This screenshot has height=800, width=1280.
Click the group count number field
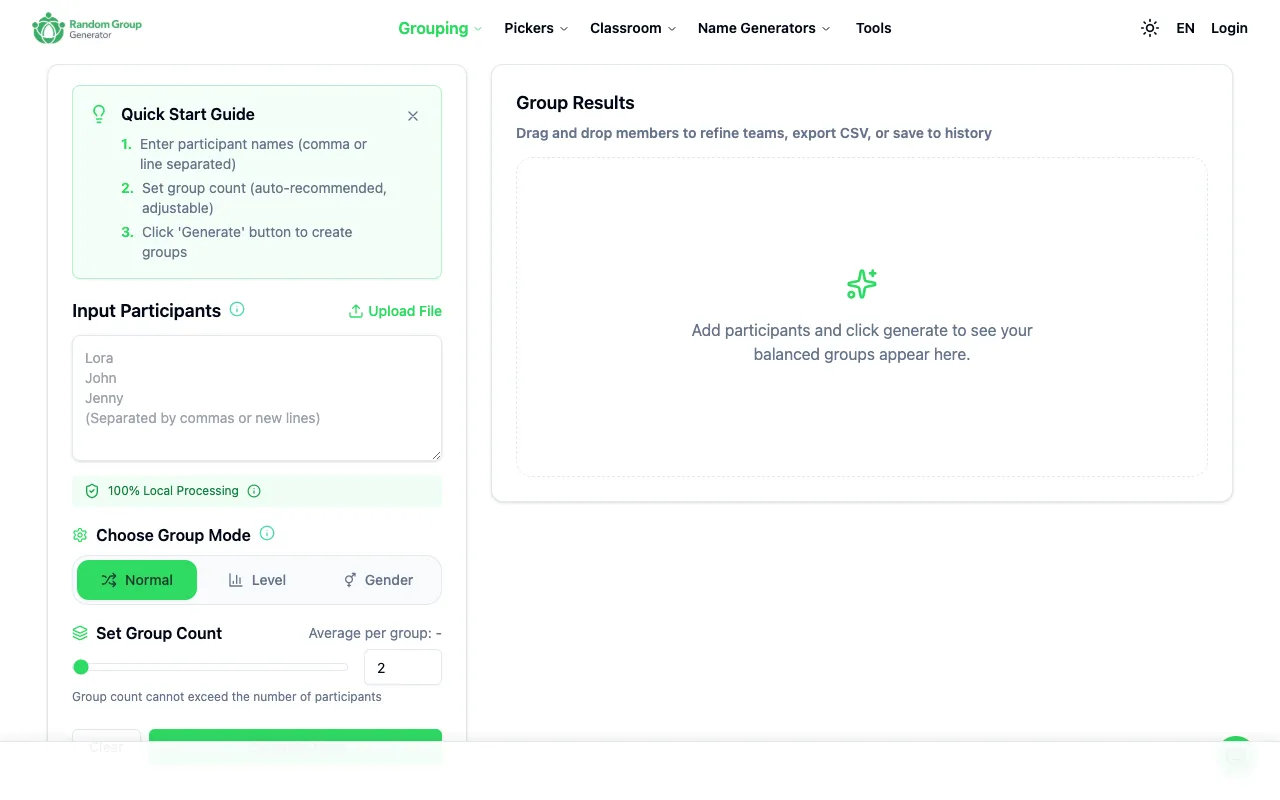(403, 667)
